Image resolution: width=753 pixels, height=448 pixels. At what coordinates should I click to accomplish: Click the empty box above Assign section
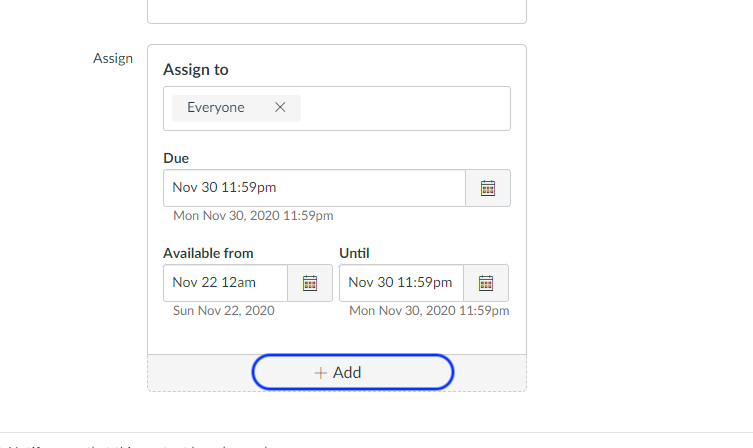tap(337, 11)
